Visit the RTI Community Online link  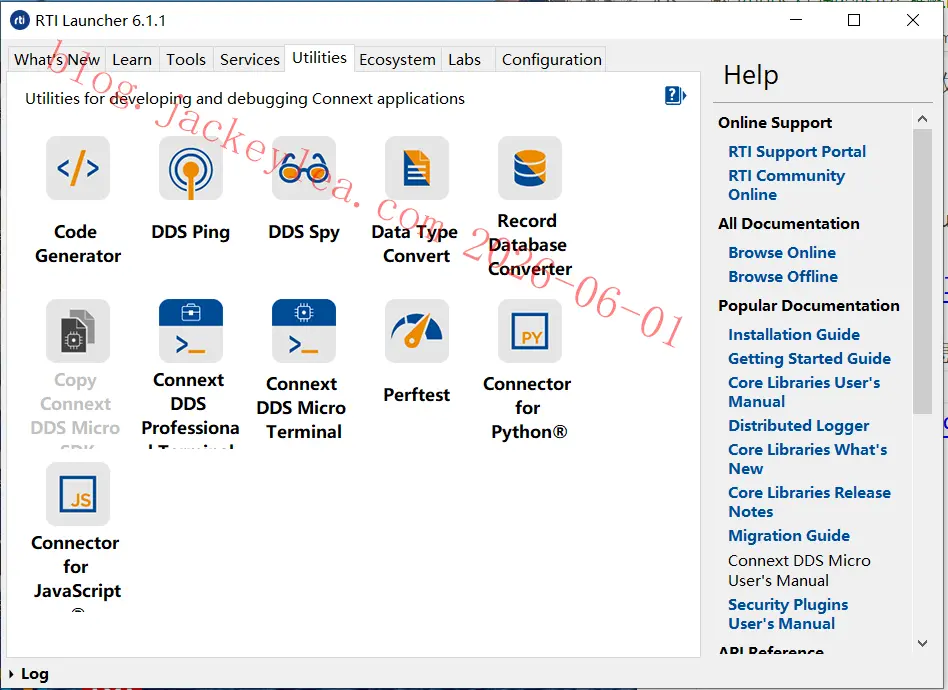coord(786,185)
